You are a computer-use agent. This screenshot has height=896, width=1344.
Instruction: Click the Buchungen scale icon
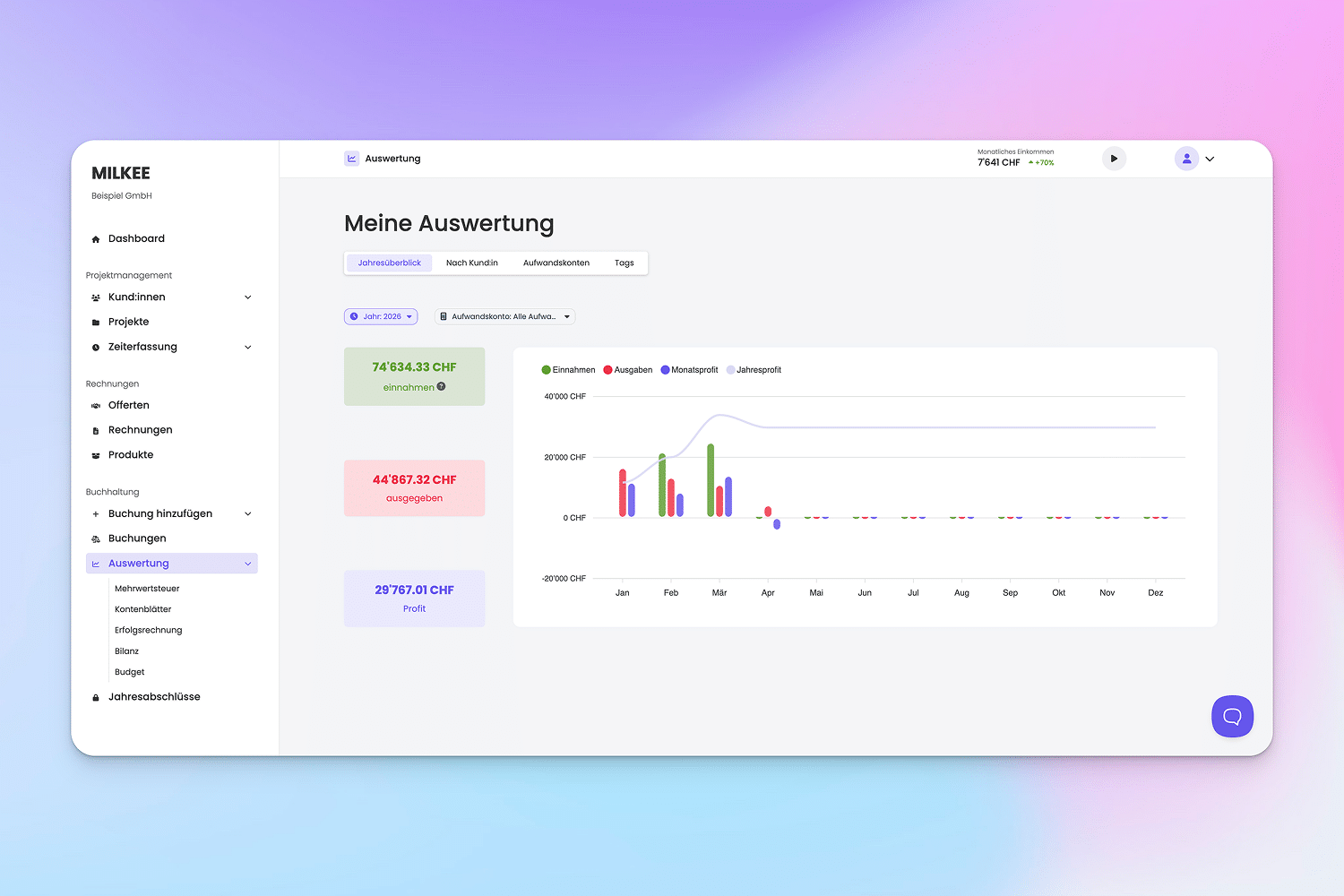(96, 538)
